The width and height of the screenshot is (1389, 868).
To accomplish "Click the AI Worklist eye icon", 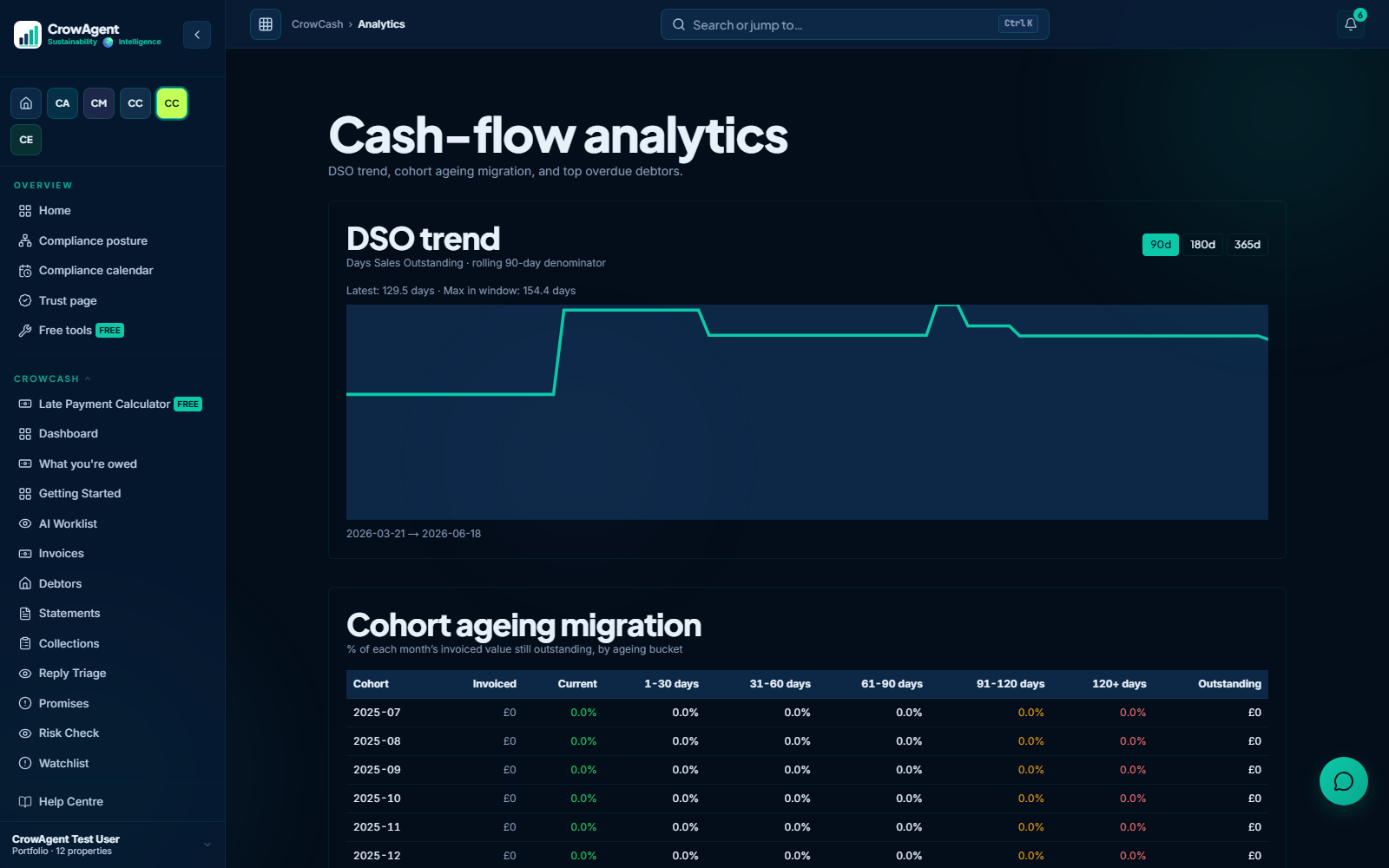I will (x=25, y=523).
